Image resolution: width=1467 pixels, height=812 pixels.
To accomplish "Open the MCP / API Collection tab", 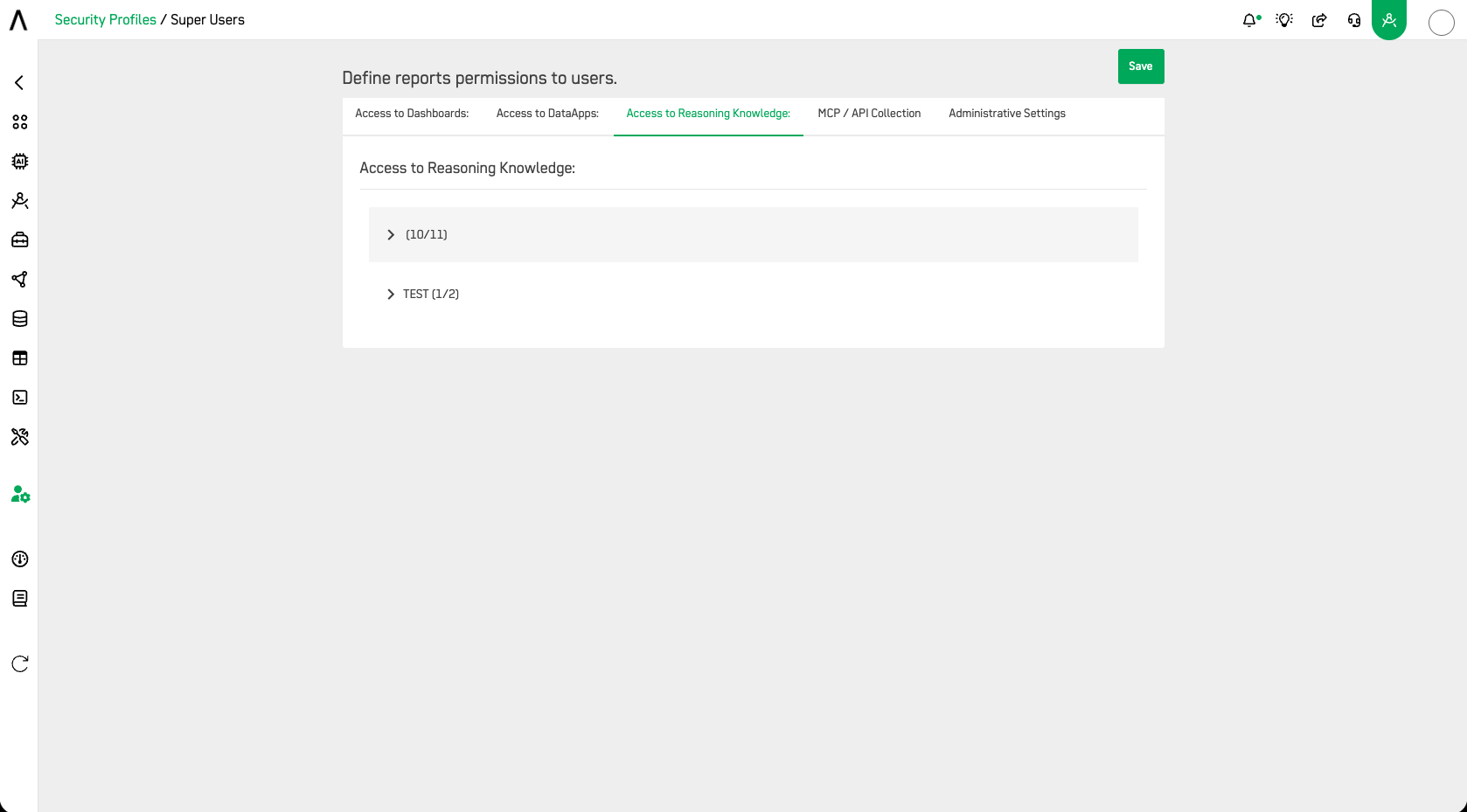I will [x=869, y=114].
